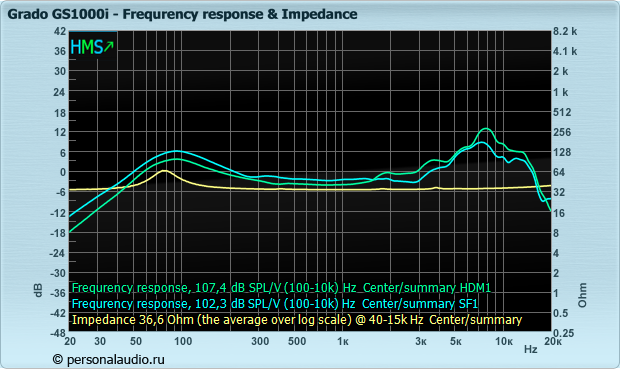Screen dimensions: 620x369
Task: Click the 100 Hz axis label
Action: [x=183, y=341]
